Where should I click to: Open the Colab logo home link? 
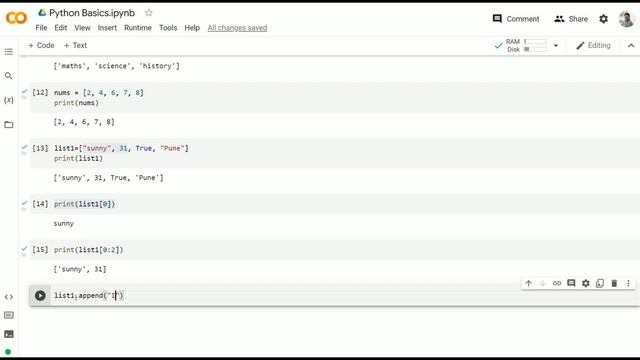(x=16, y=18)
